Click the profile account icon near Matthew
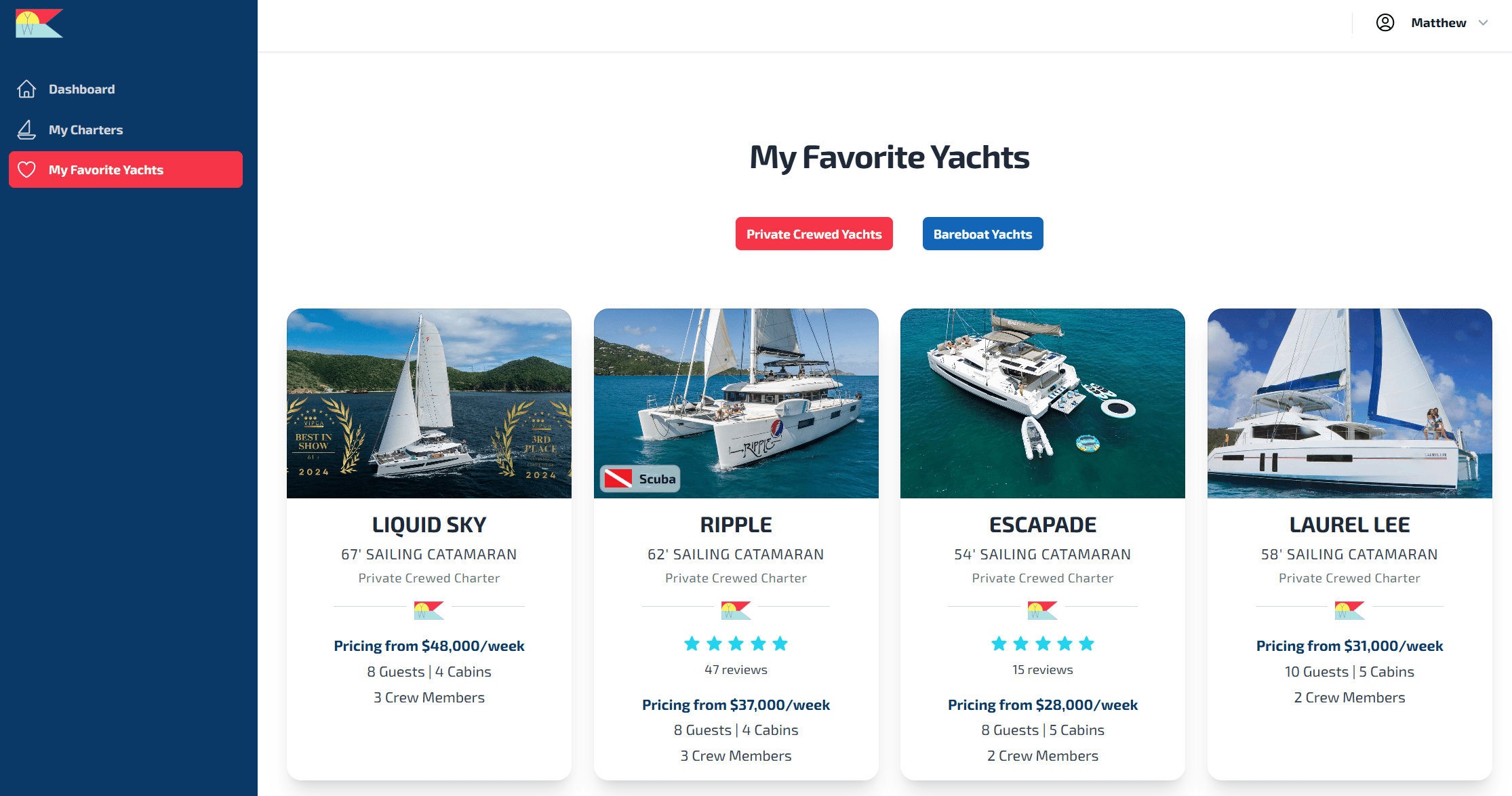 pos(1385,22)
